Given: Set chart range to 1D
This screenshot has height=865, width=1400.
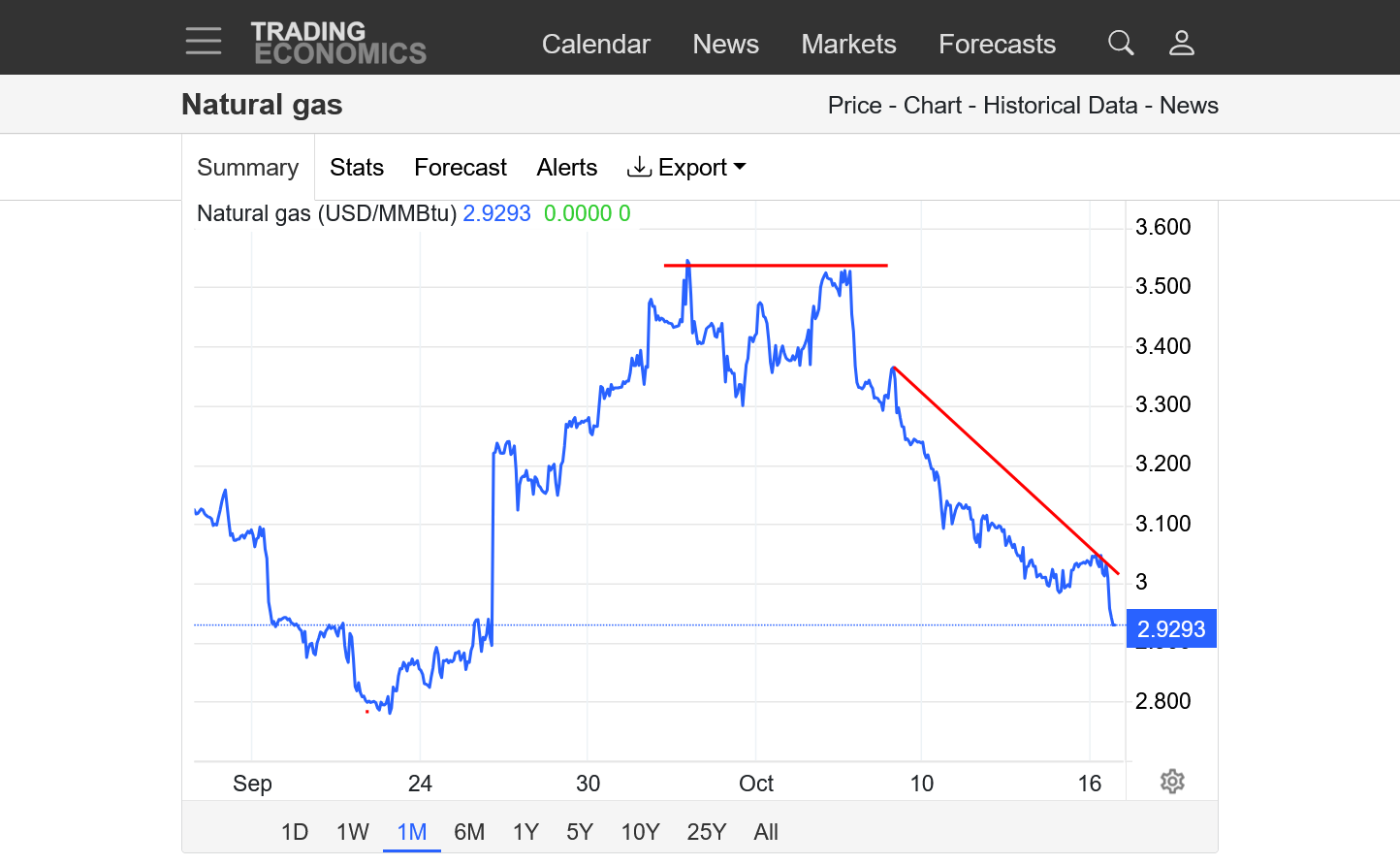Looking at the screenshot, I should (295, 832).
